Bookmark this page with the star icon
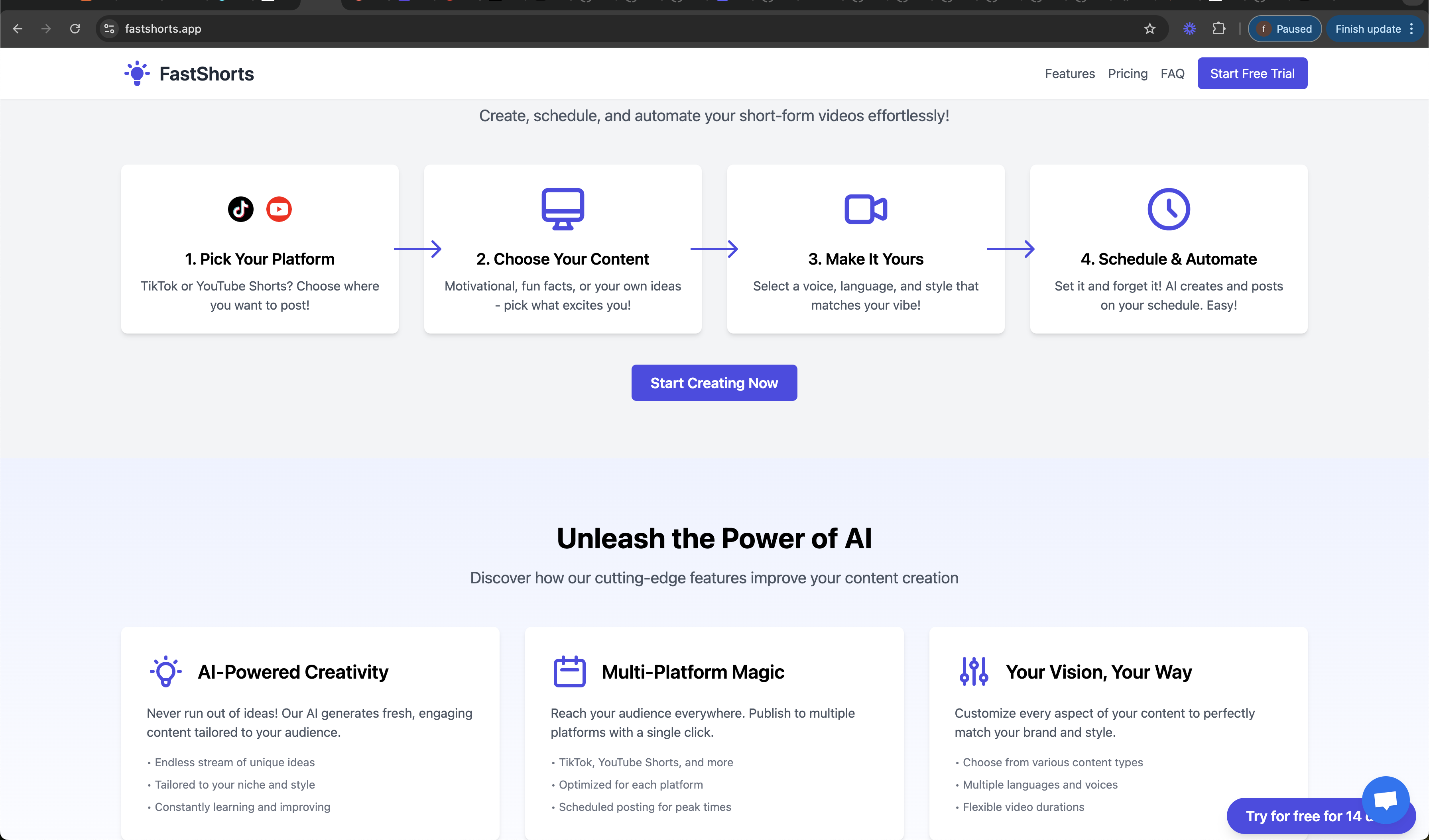Image resolution: width=1429 pixels, height=840 pixels. (x=1149, y=29)
